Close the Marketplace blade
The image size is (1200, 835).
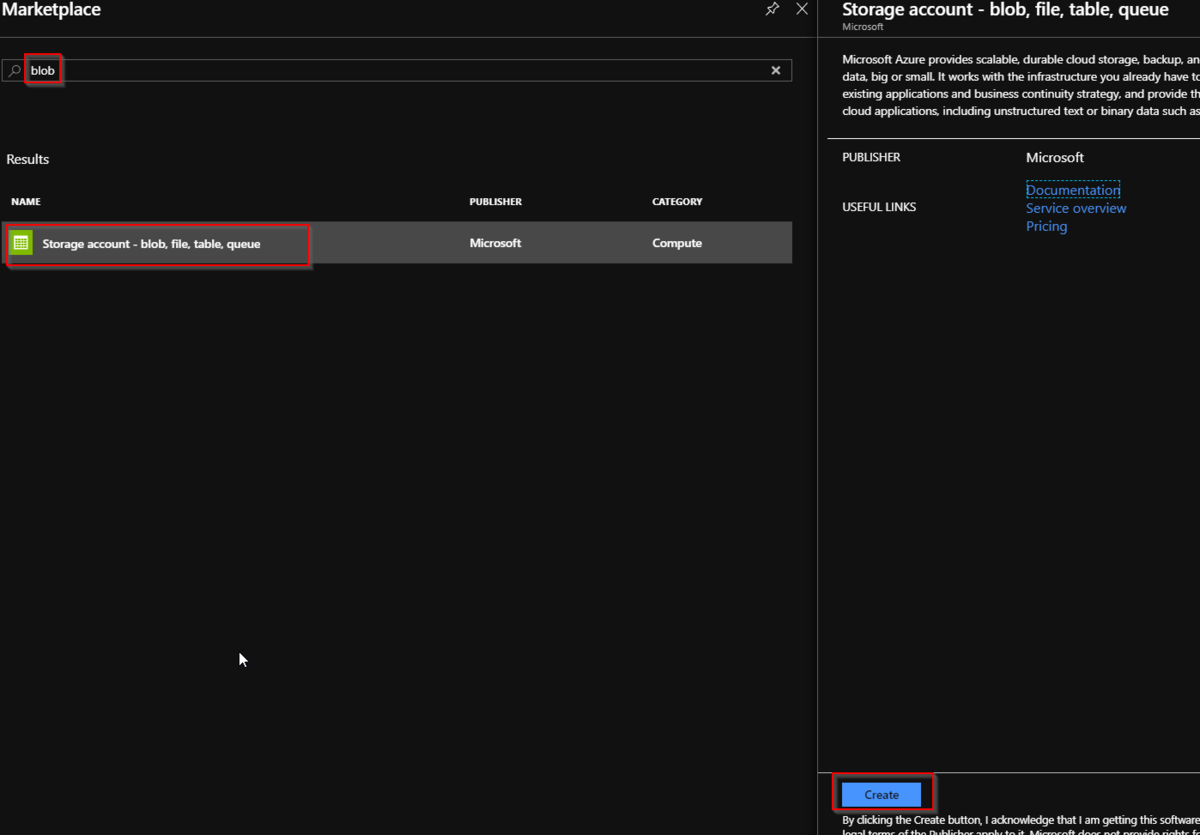click(x=801, y=9)
